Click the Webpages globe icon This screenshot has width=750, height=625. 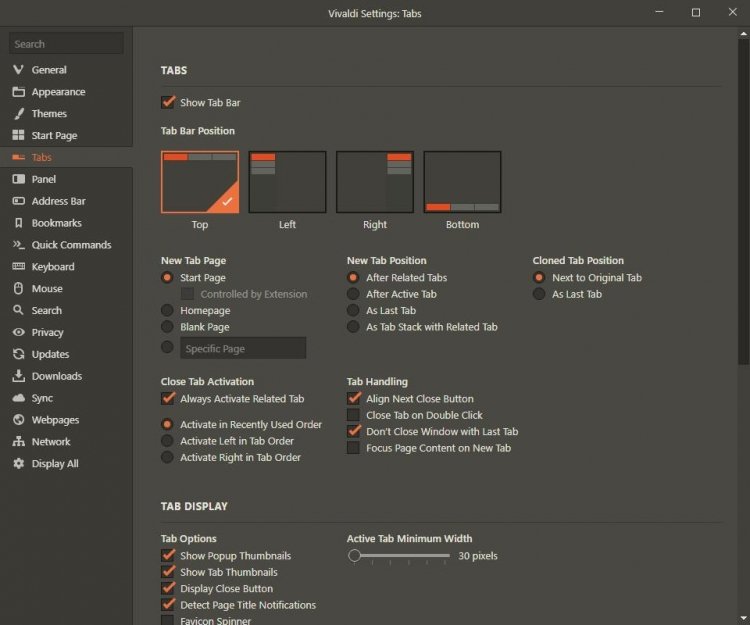point(18,419)
